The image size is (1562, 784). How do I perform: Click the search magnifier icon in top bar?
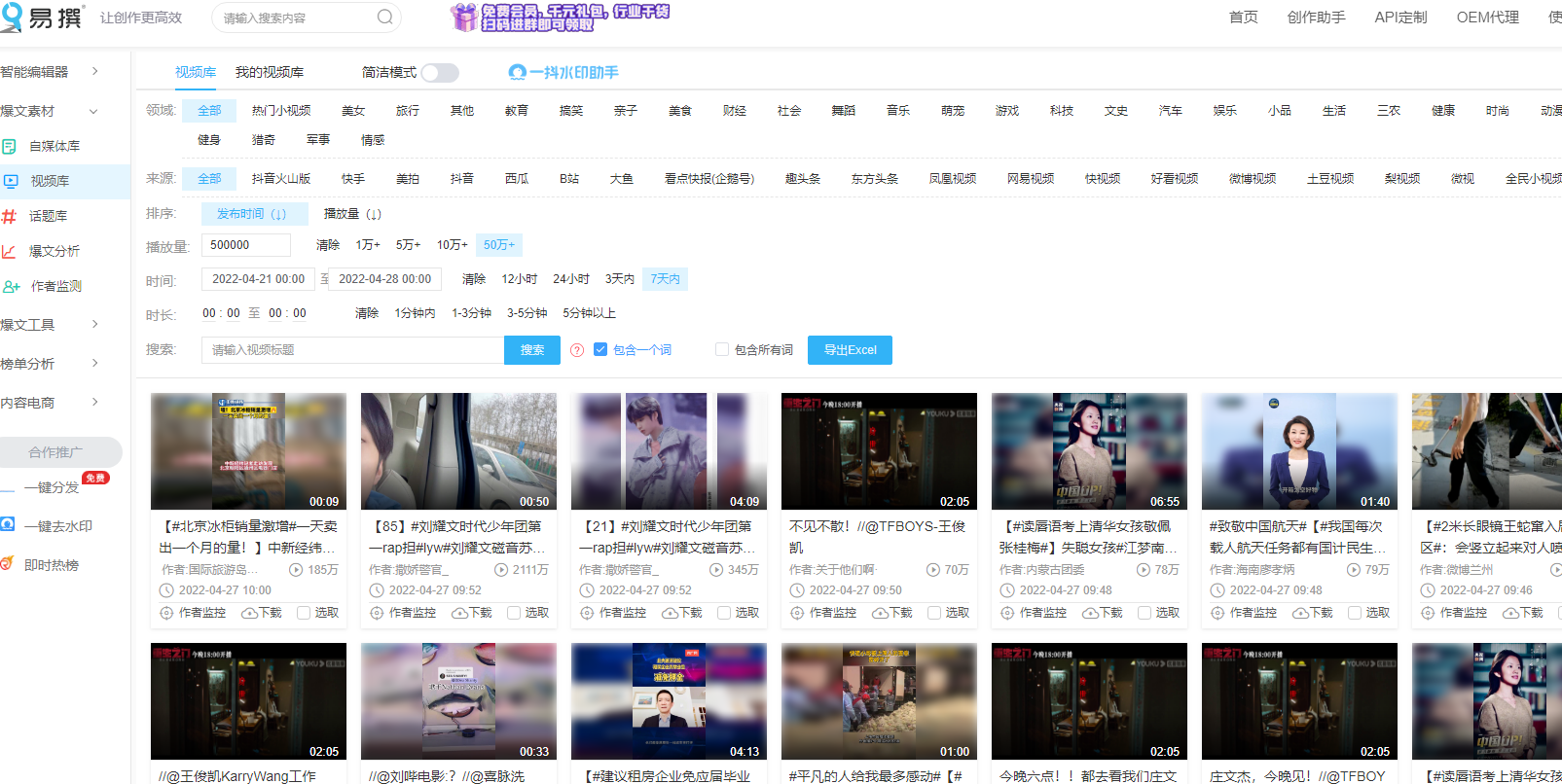pos(385,17)
